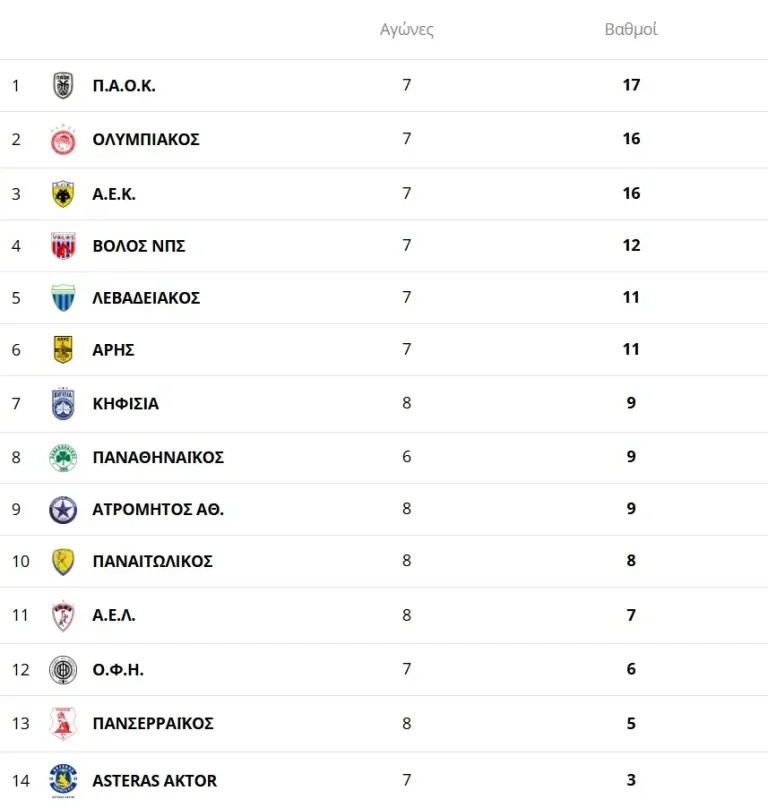Open the ΠΑΝΑΘΗΝΑΙΚΟΣ team page link
The image size is (768, 808).
click(158, 458)
